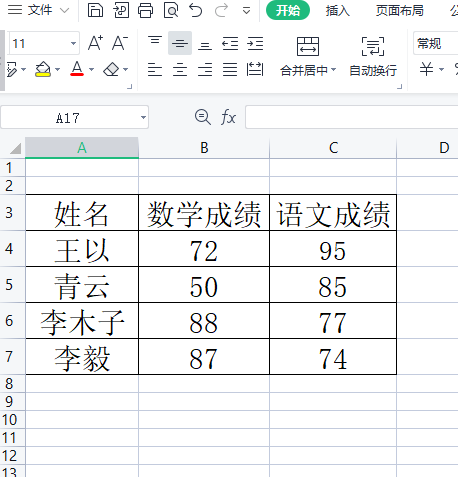This screenshot has height=477, width=458.
Task: Toggle middle vertical alignment
Action: [180, 43]
